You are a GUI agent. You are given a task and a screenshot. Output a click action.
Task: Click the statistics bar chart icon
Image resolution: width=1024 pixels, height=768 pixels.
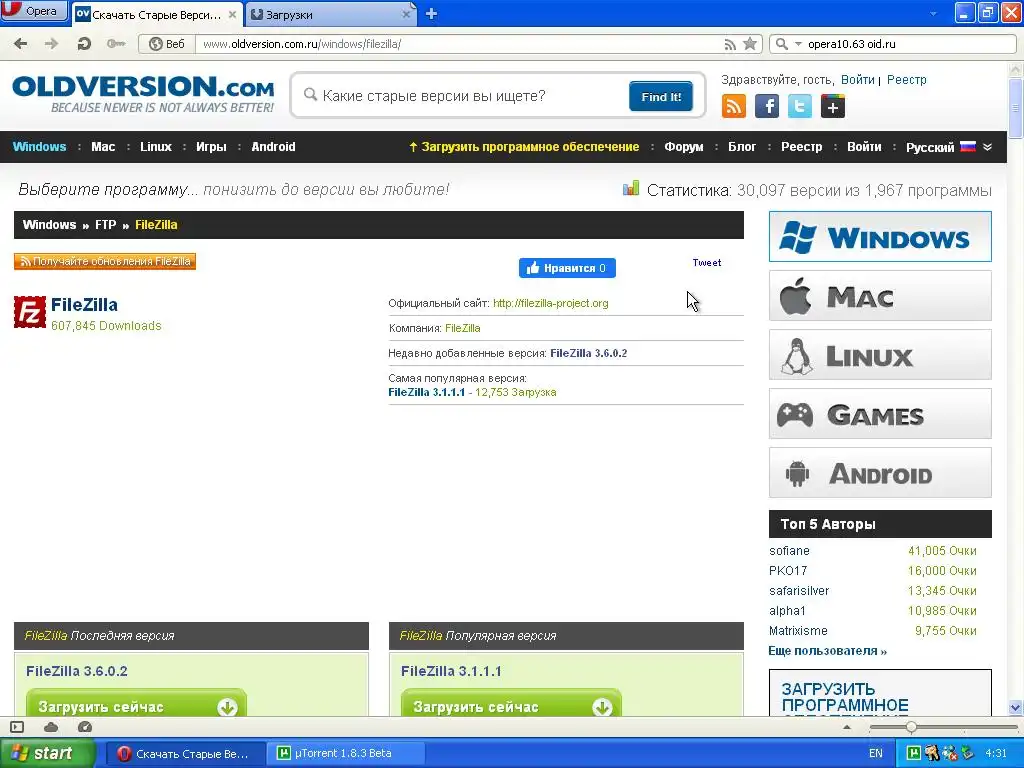tap(631, 189)
